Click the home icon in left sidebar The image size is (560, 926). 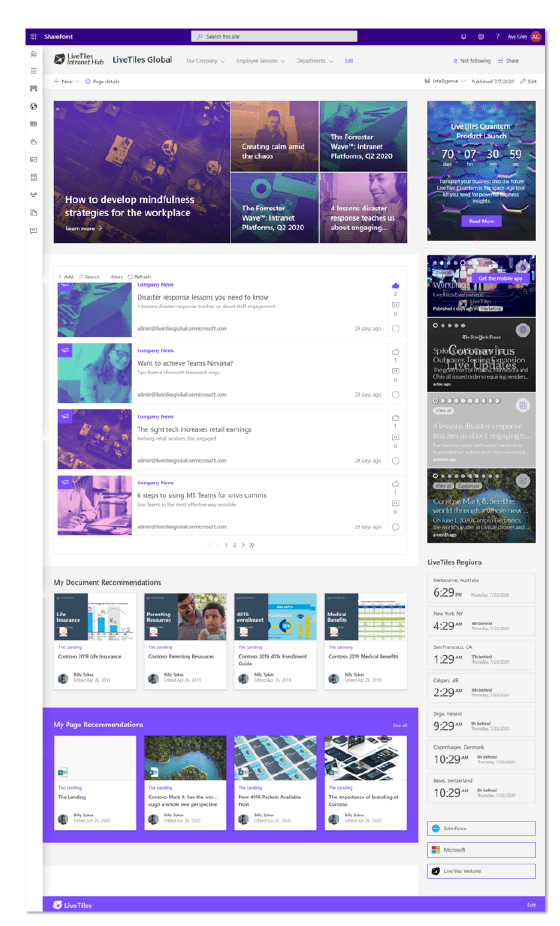tap(34, 54)
